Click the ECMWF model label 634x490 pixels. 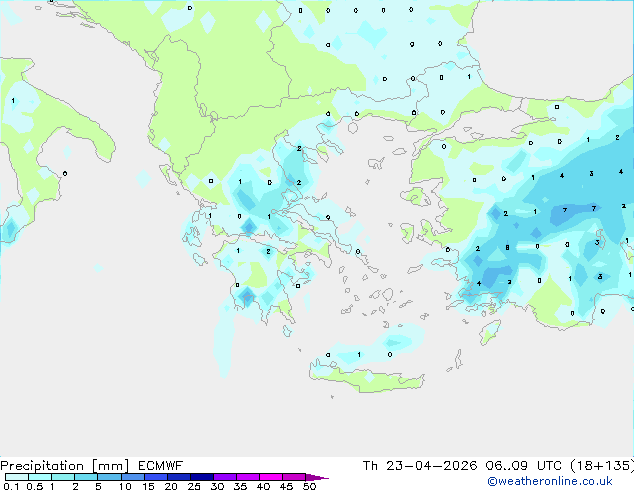coord(161,466)
